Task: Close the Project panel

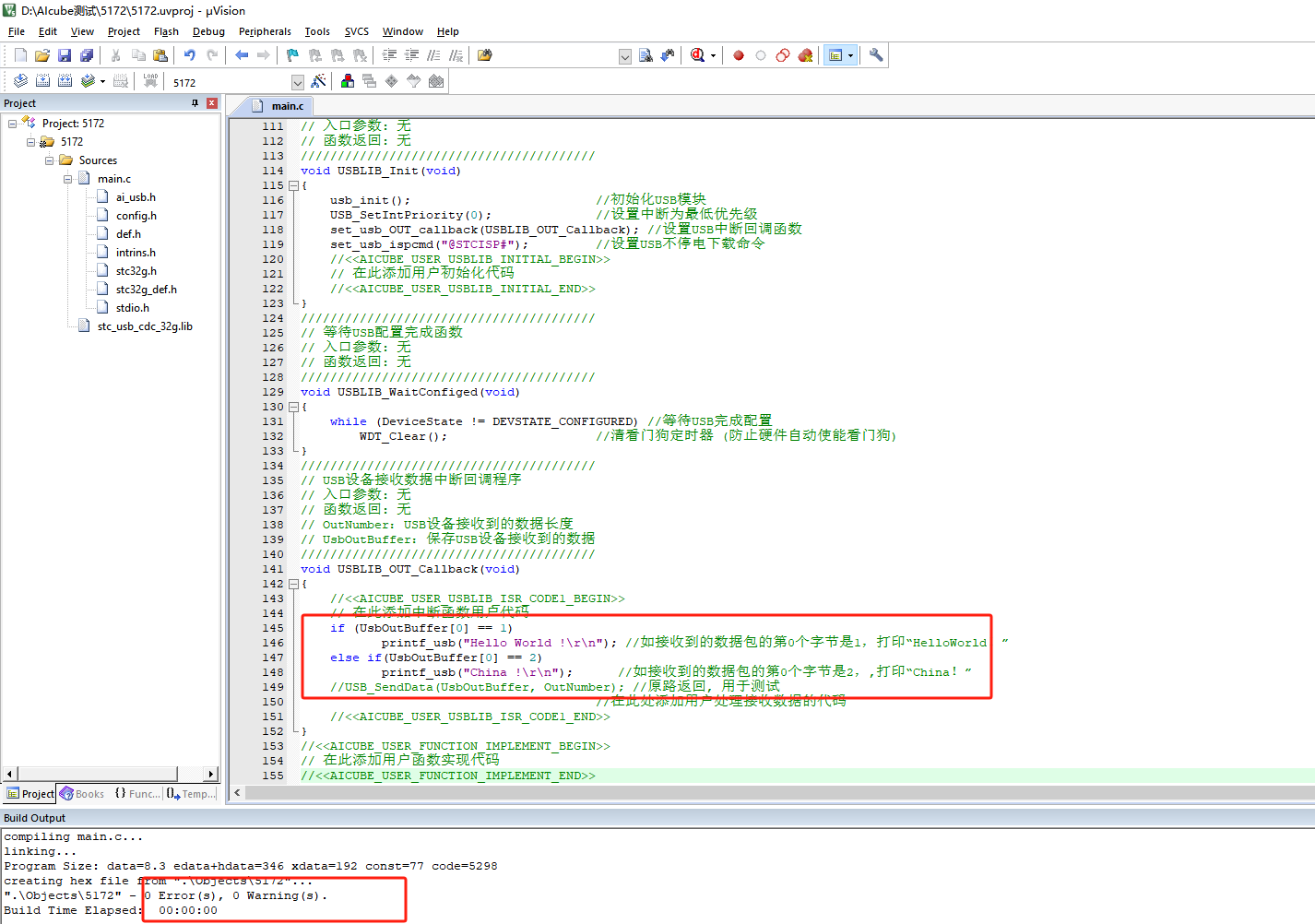Action: click(x=212, y=103)
